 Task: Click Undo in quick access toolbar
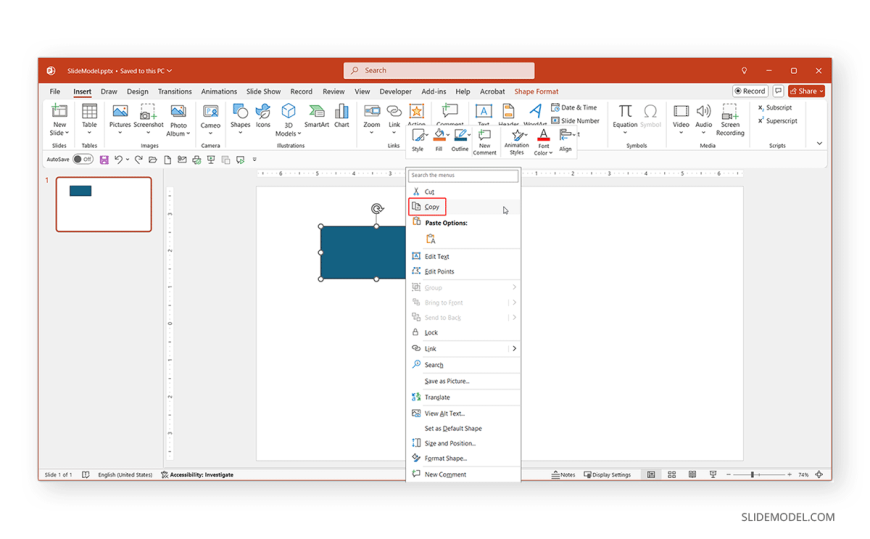pos(118,160)
